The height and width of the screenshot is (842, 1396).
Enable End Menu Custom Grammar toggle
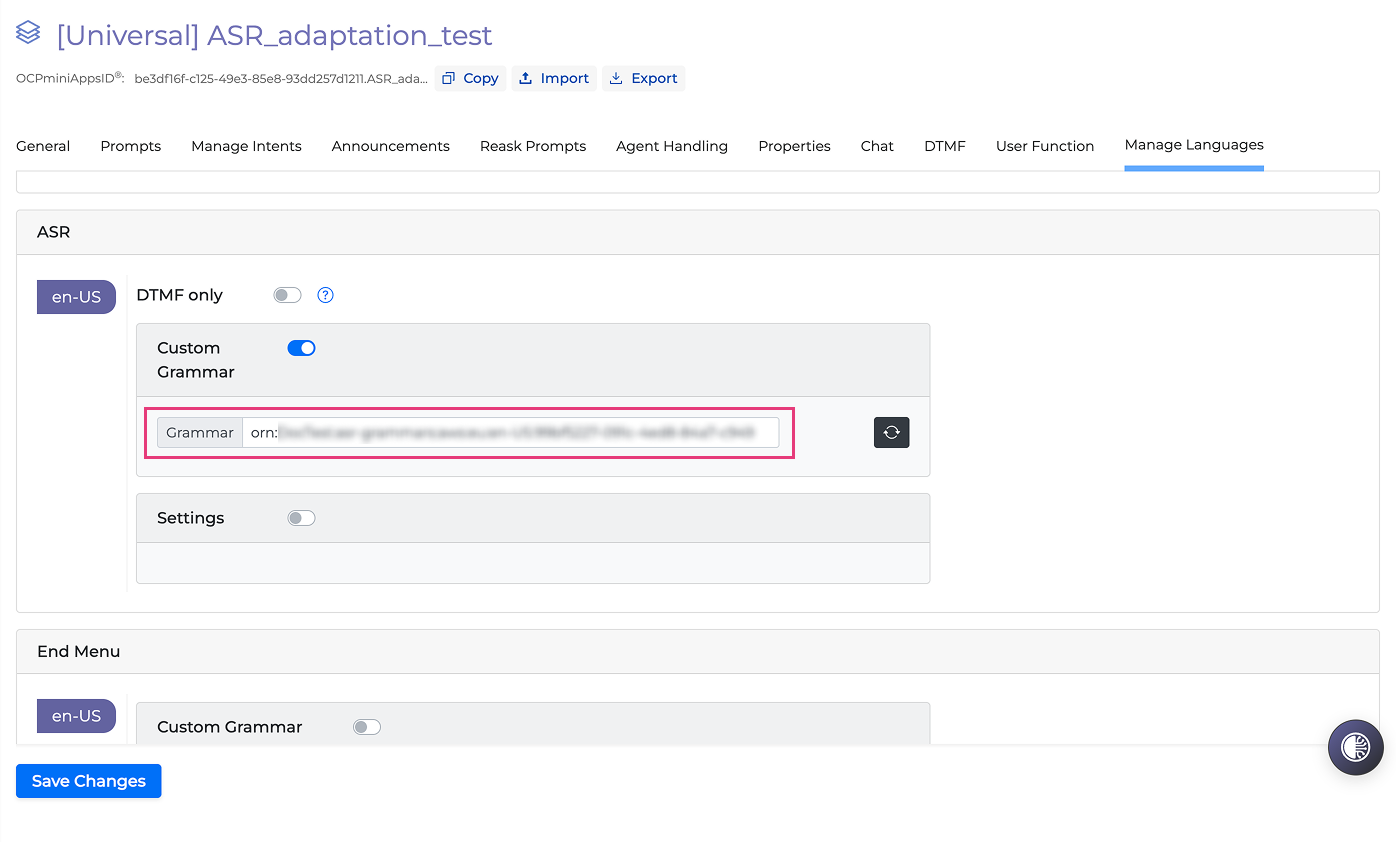(x=367, y=727)
